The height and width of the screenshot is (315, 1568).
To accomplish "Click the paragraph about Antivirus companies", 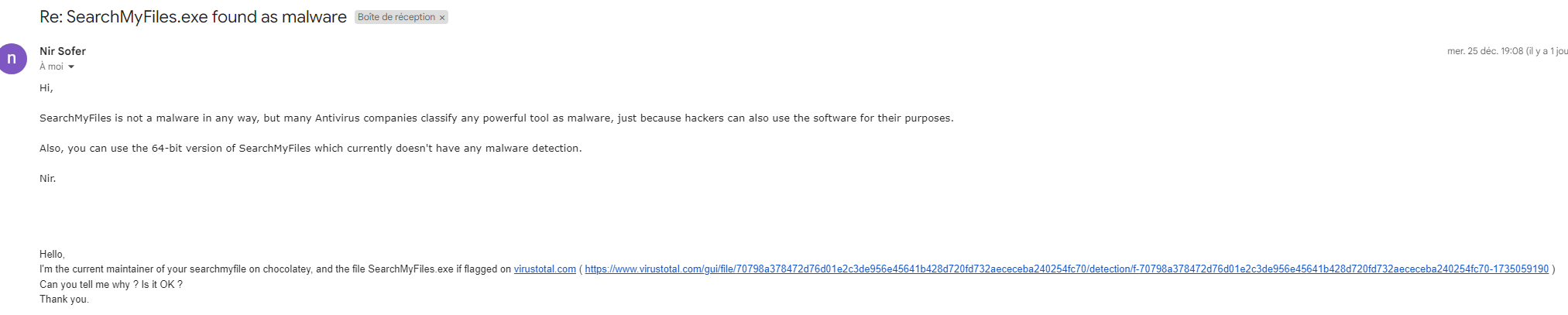I will 496,118.
